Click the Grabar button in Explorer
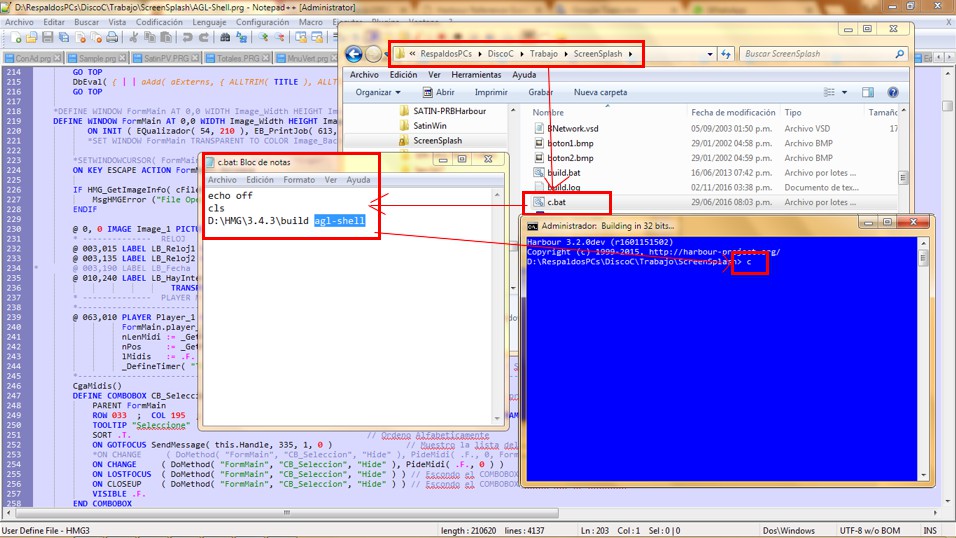The height and width of the screenshot is (538, 956). [540, 92]
